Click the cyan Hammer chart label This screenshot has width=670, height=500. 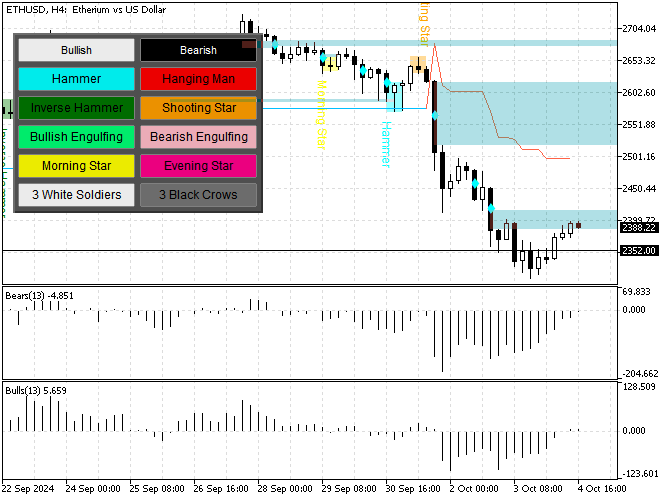385,144
